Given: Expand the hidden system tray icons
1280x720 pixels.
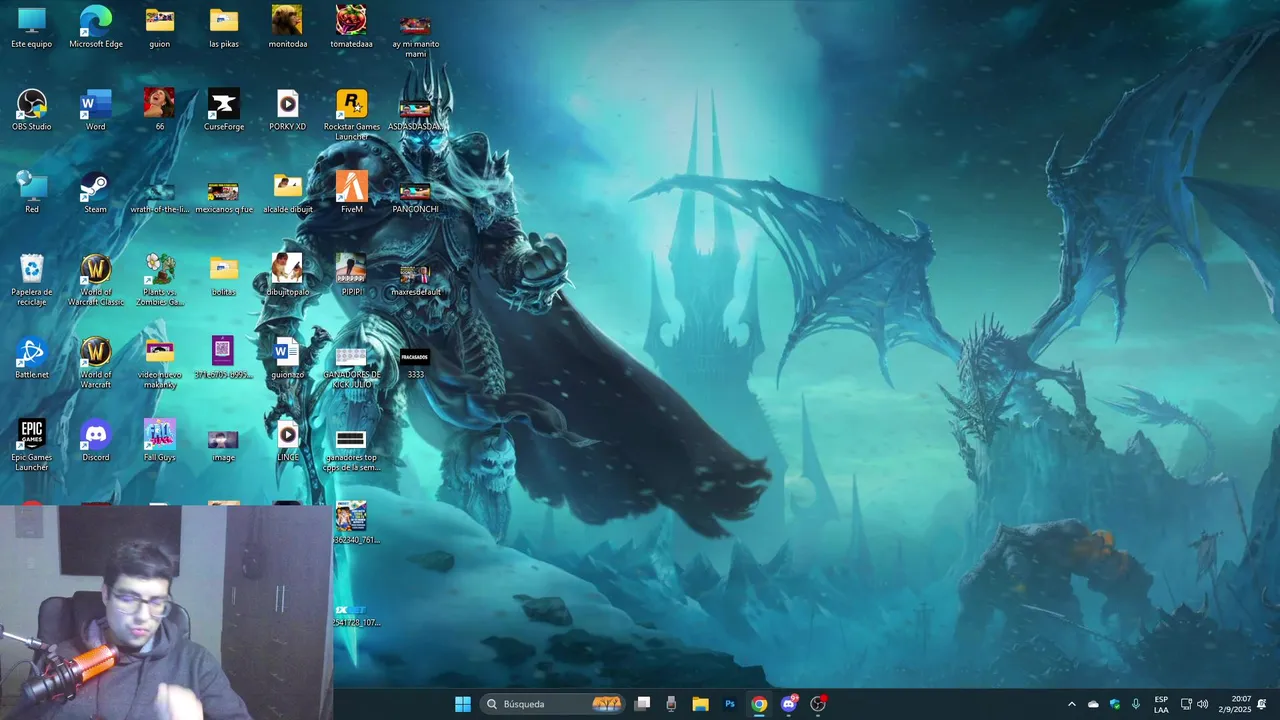Looking at the screenshot, I should click(x=1072, y=704).
